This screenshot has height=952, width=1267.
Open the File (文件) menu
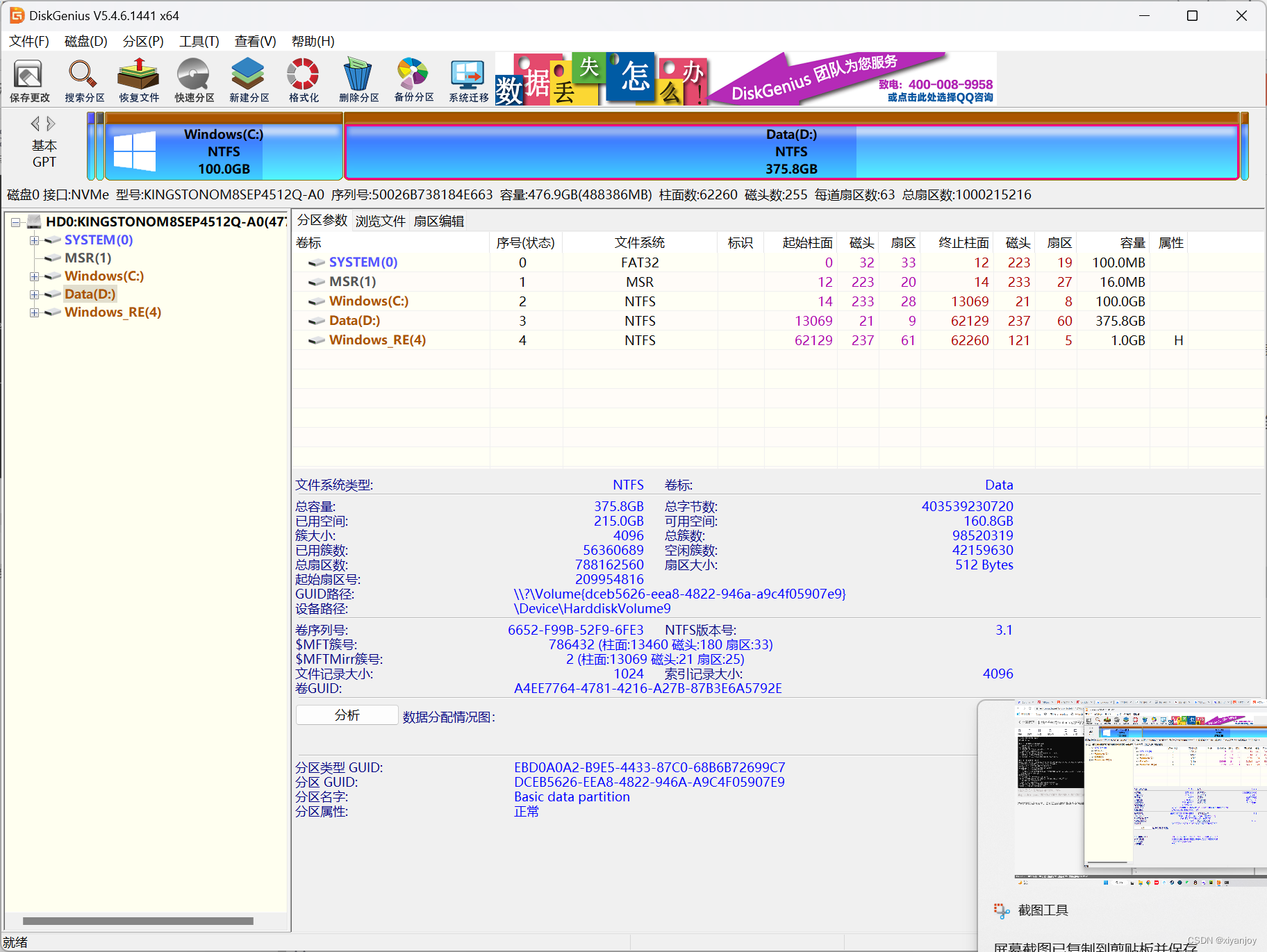[x=29, y=41]
